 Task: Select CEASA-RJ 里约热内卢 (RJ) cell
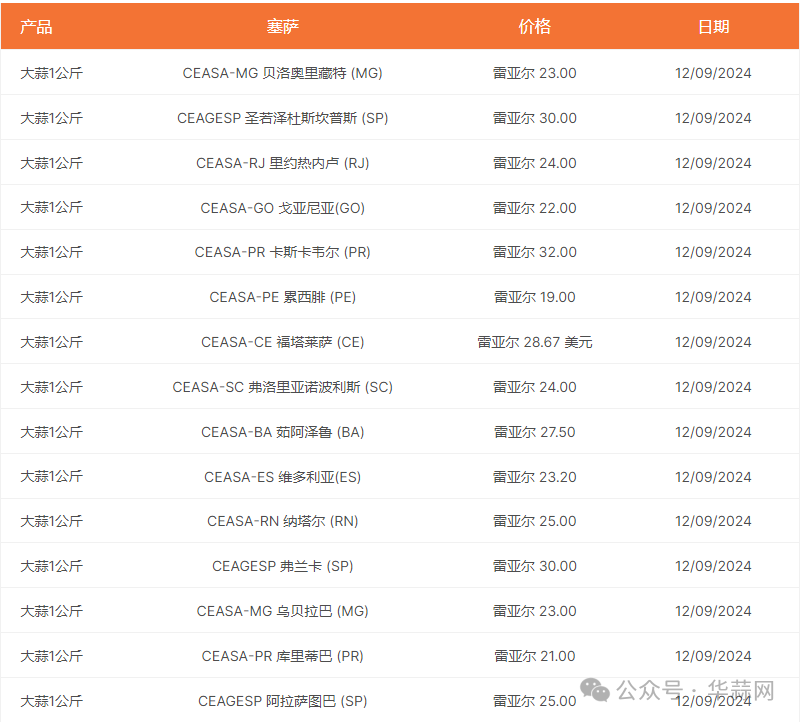[283, 163]
